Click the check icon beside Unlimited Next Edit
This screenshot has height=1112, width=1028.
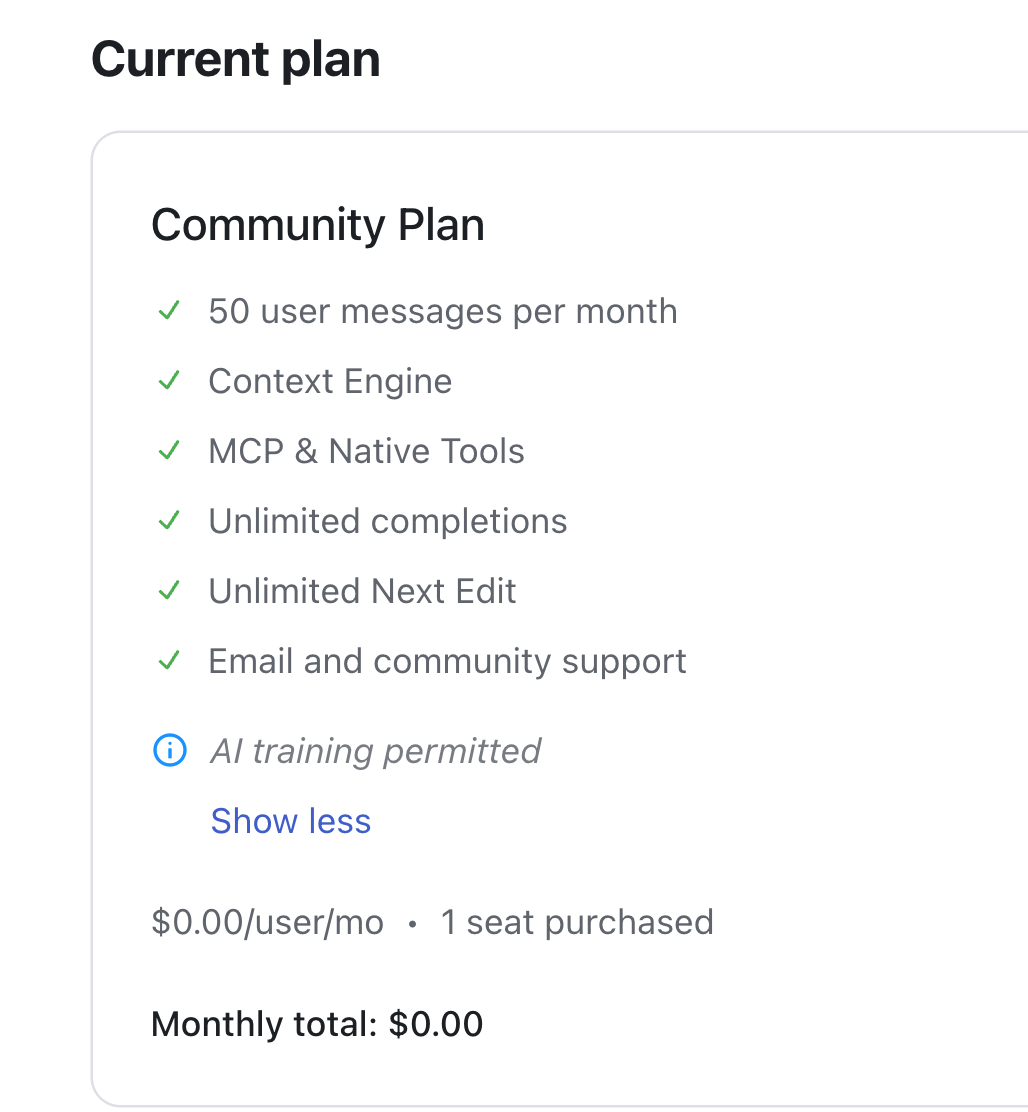click(169, 591)
